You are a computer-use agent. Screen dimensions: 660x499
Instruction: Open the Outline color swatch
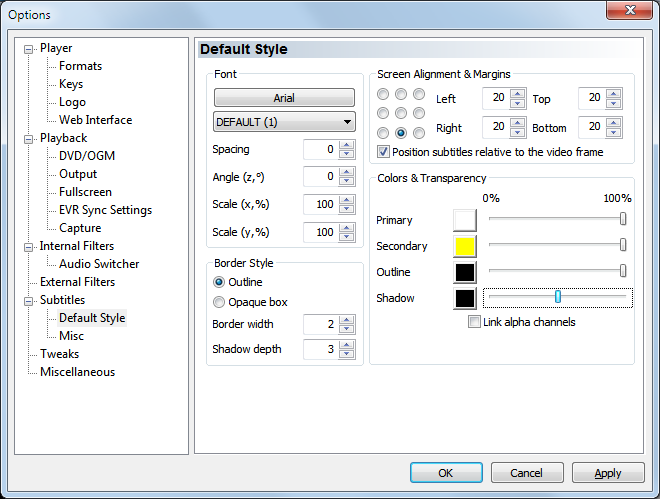point(465,272)
